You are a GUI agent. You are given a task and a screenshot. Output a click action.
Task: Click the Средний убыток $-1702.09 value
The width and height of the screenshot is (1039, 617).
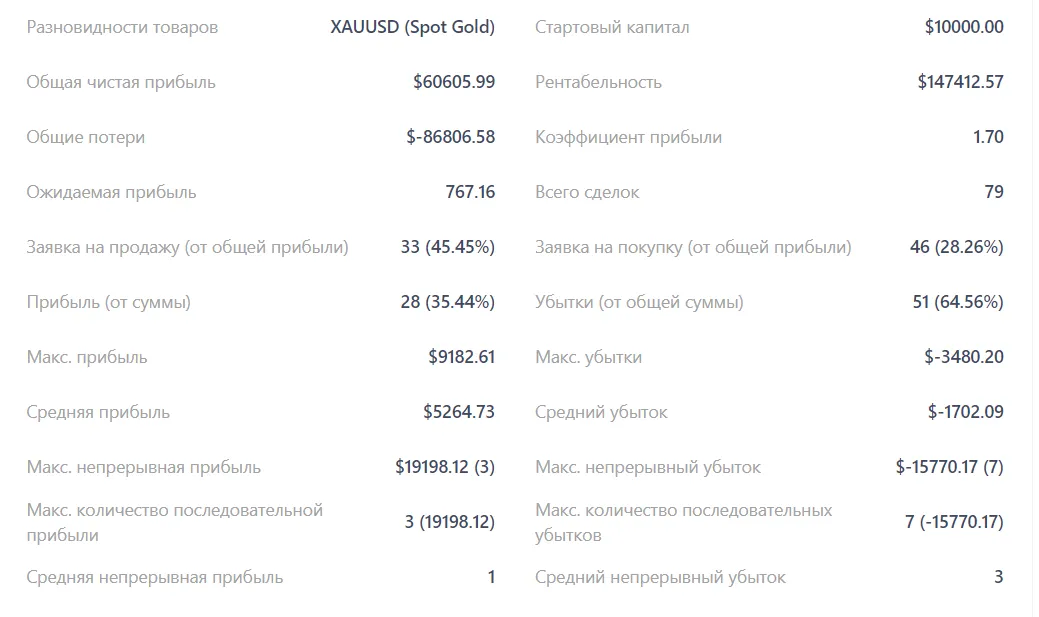pyautogui.click(x=965, y=412)
